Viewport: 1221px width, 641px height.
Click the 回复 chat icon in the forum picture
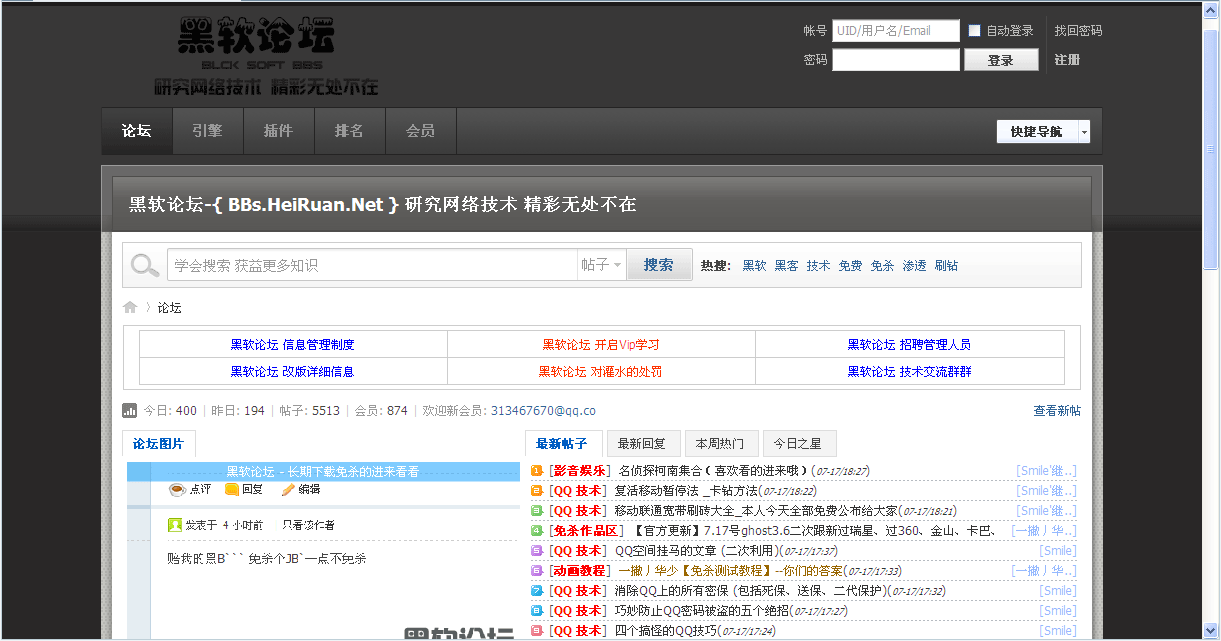click(x=232, y=489)
